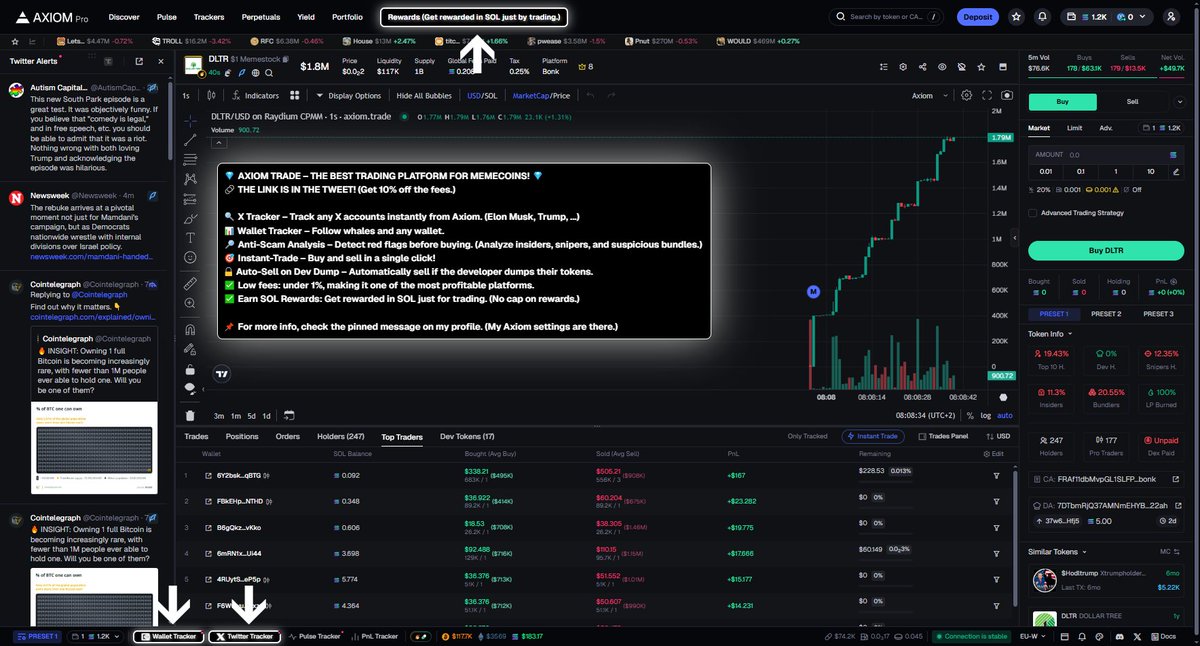This screenshot has width=1200, height=646.
Task: Open the date range calendar icon
Action: point(289,415)
